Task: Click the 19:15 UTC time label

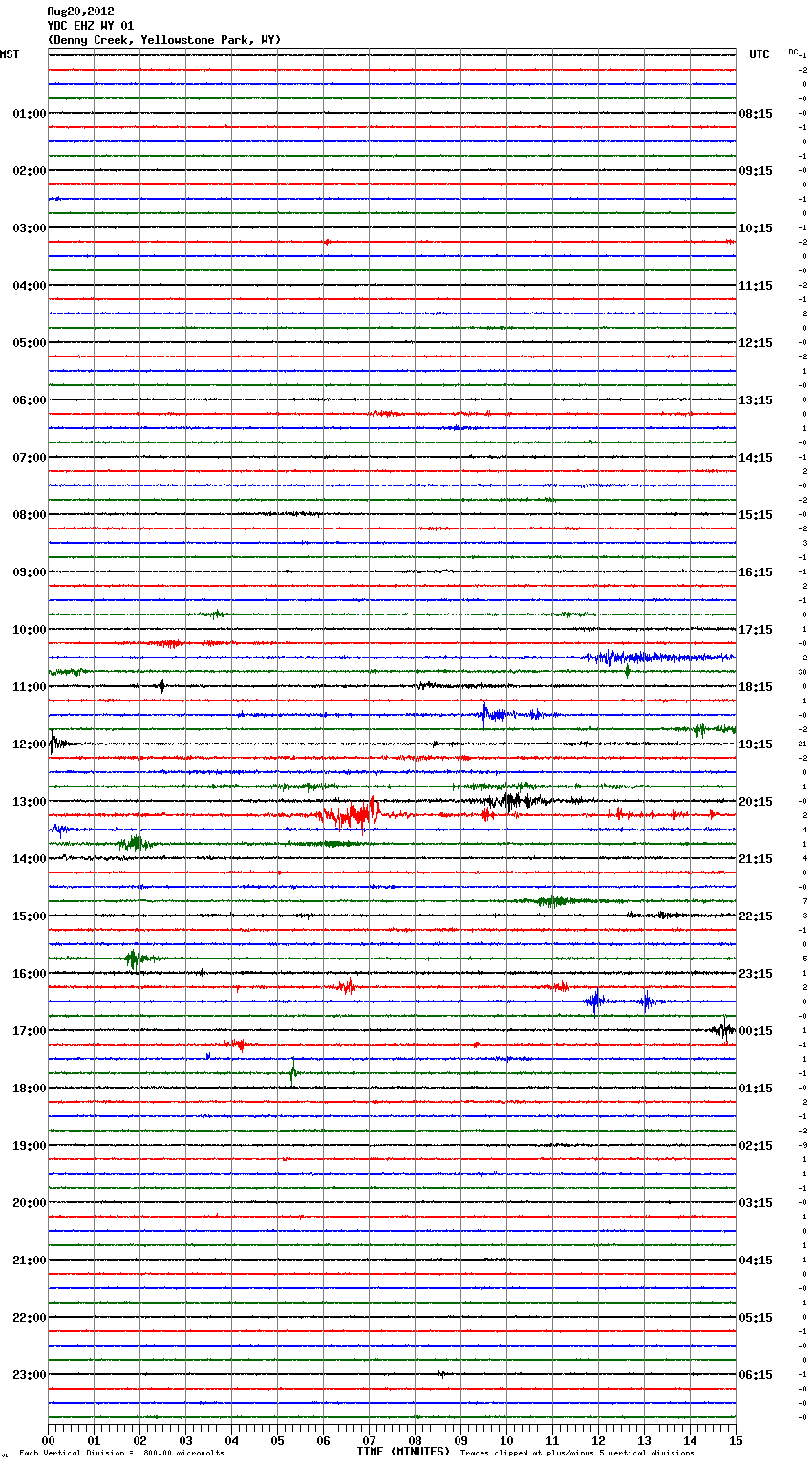Action: (756, 744)
